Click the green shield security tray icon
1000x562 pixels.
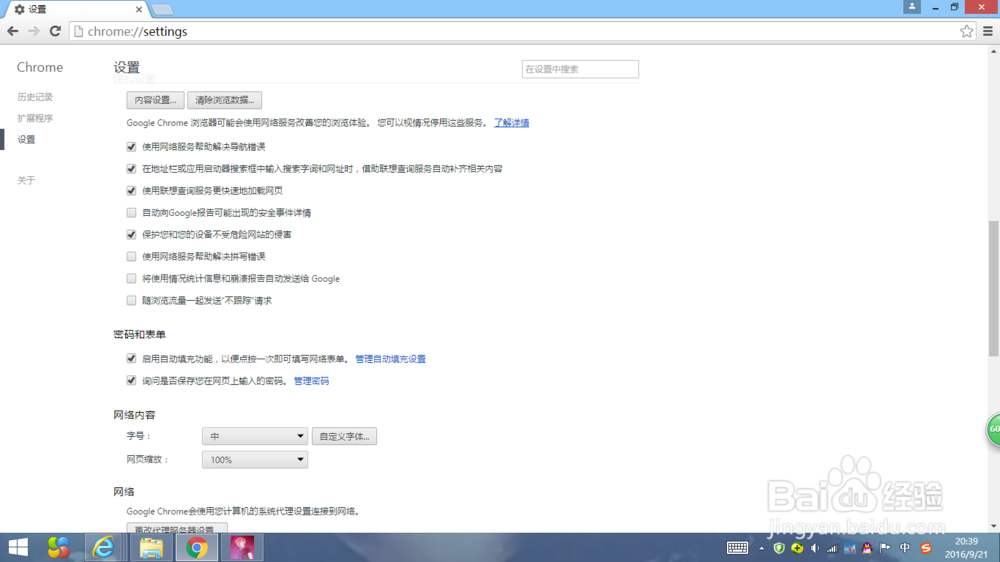click(x=779, y=548)
